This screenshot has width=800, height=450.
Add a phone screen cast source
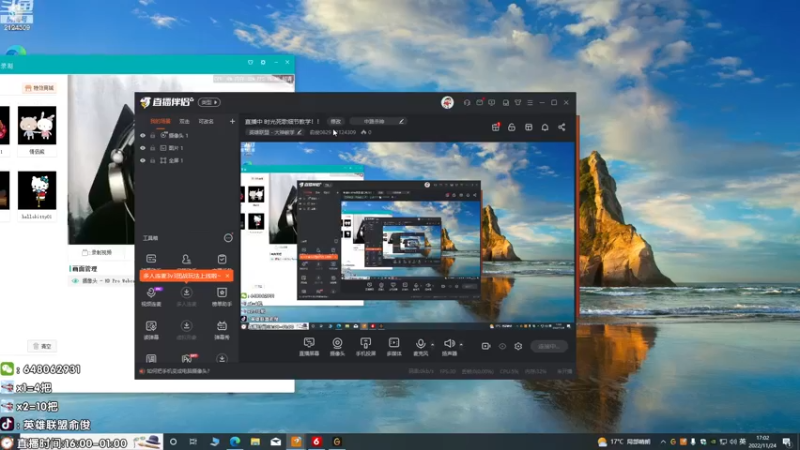pos(365,346)
